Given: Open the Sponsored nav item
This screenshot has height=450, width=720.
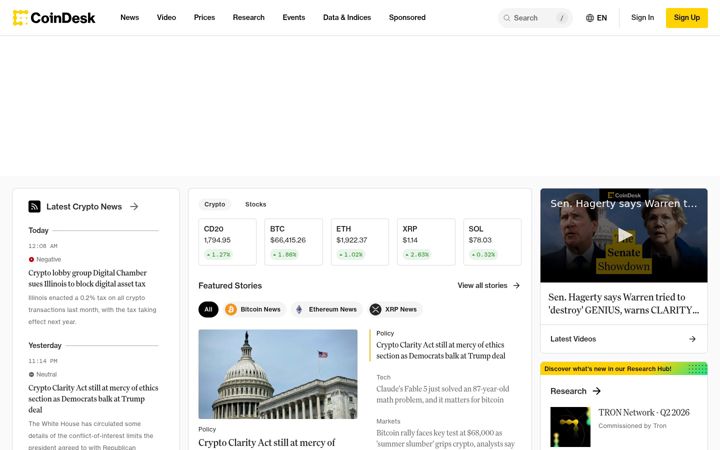Looking at the screenshot, I should (x=407, y=17).
